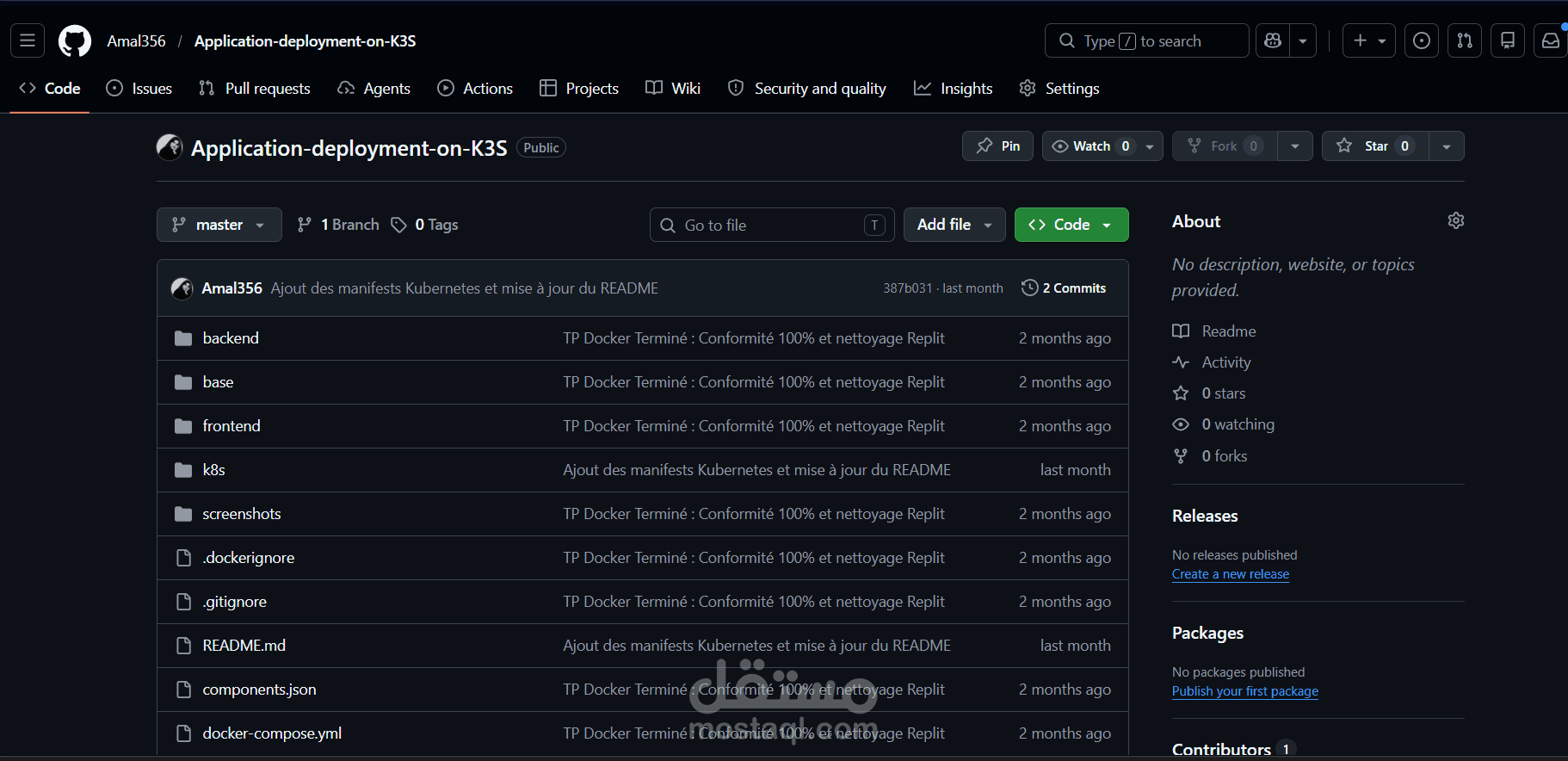Open Readme link in About sidebar
The image size is (1568, 761).
1214,331
